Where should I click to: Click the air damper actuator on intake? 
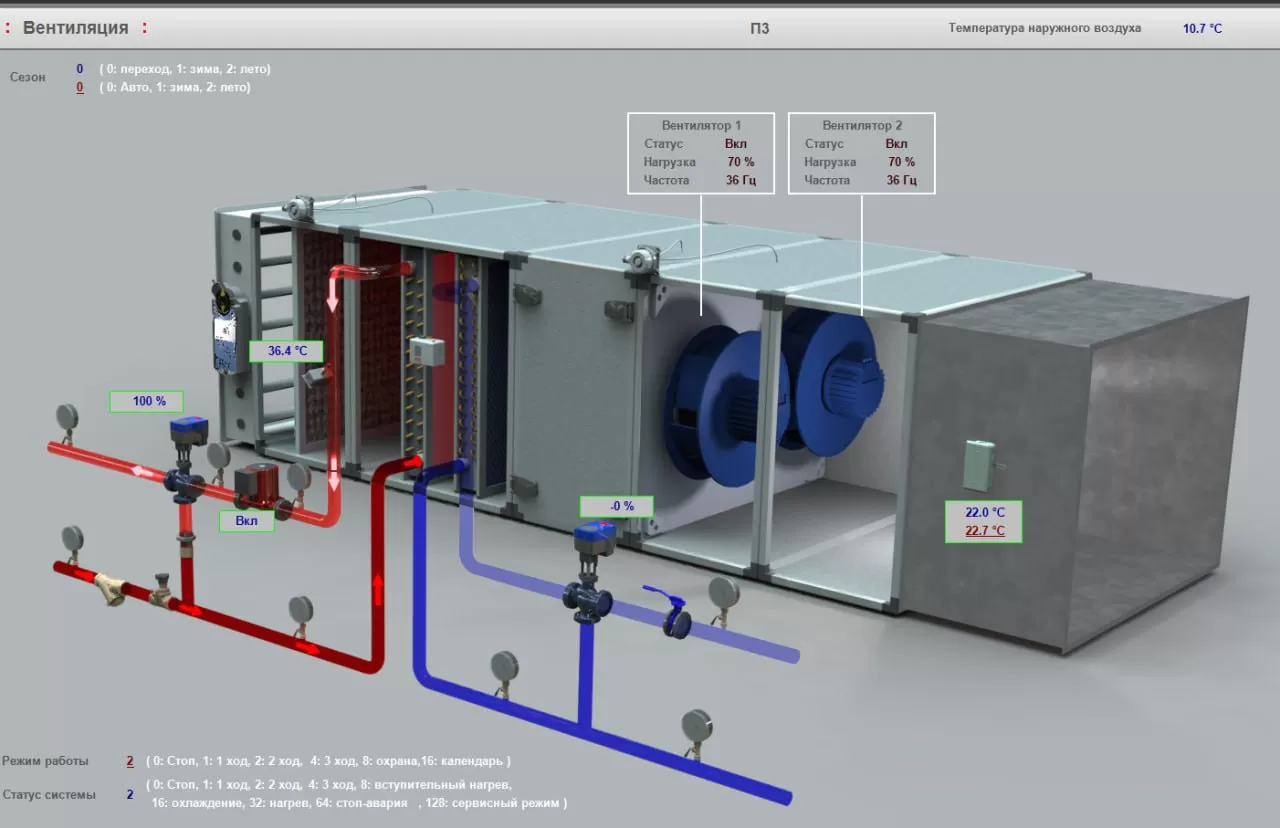click(228, 327)
